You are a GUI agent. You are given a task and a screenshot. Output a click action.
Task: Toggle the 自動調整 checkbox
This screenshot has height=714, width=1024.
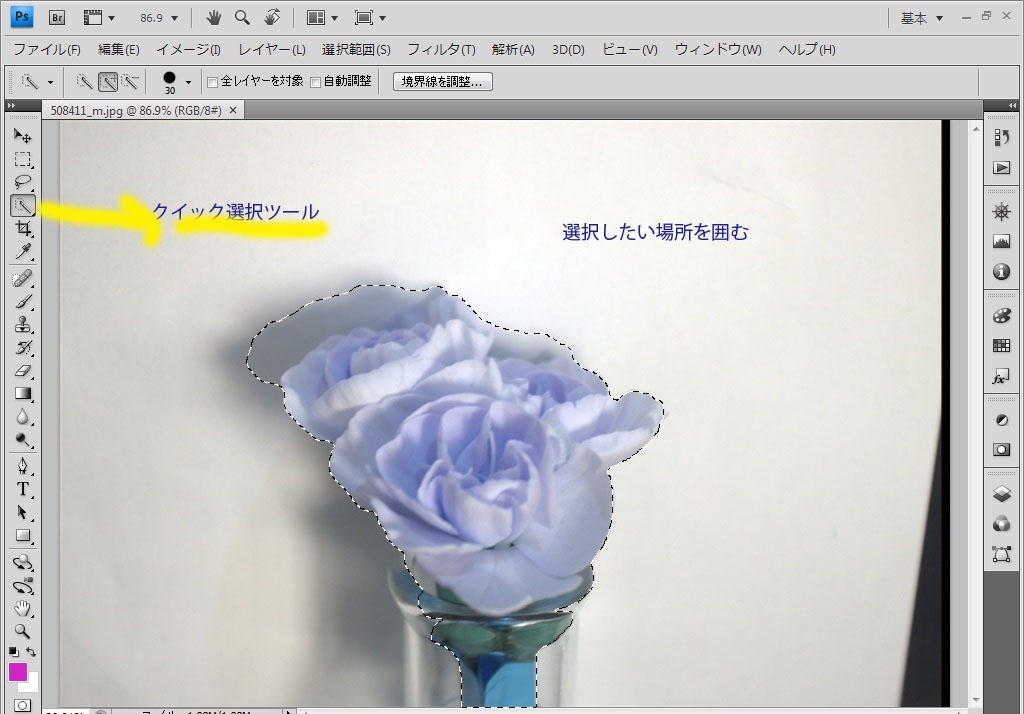316,82
